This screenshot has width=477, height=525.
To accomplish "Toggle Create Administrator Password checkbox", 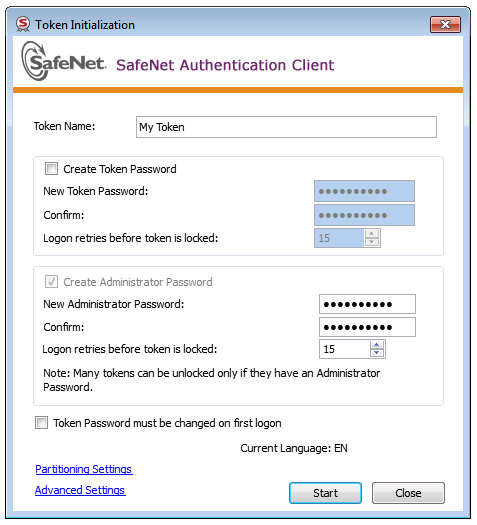I will click(51, 282).
